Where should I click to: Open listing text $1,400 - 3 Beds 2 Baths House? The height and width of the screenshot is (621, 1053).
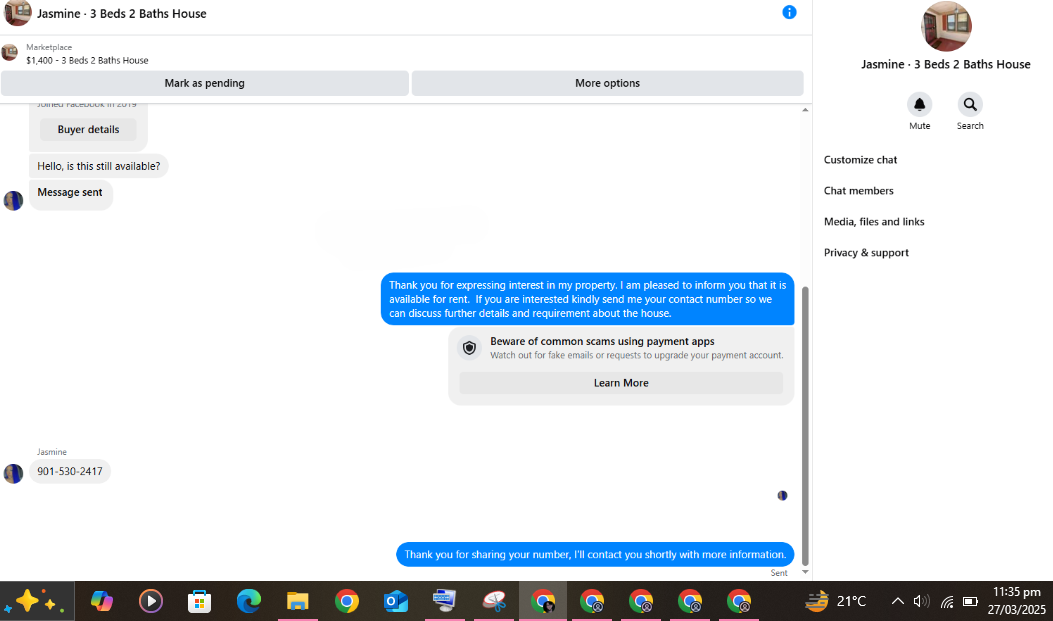coord(87,60)
